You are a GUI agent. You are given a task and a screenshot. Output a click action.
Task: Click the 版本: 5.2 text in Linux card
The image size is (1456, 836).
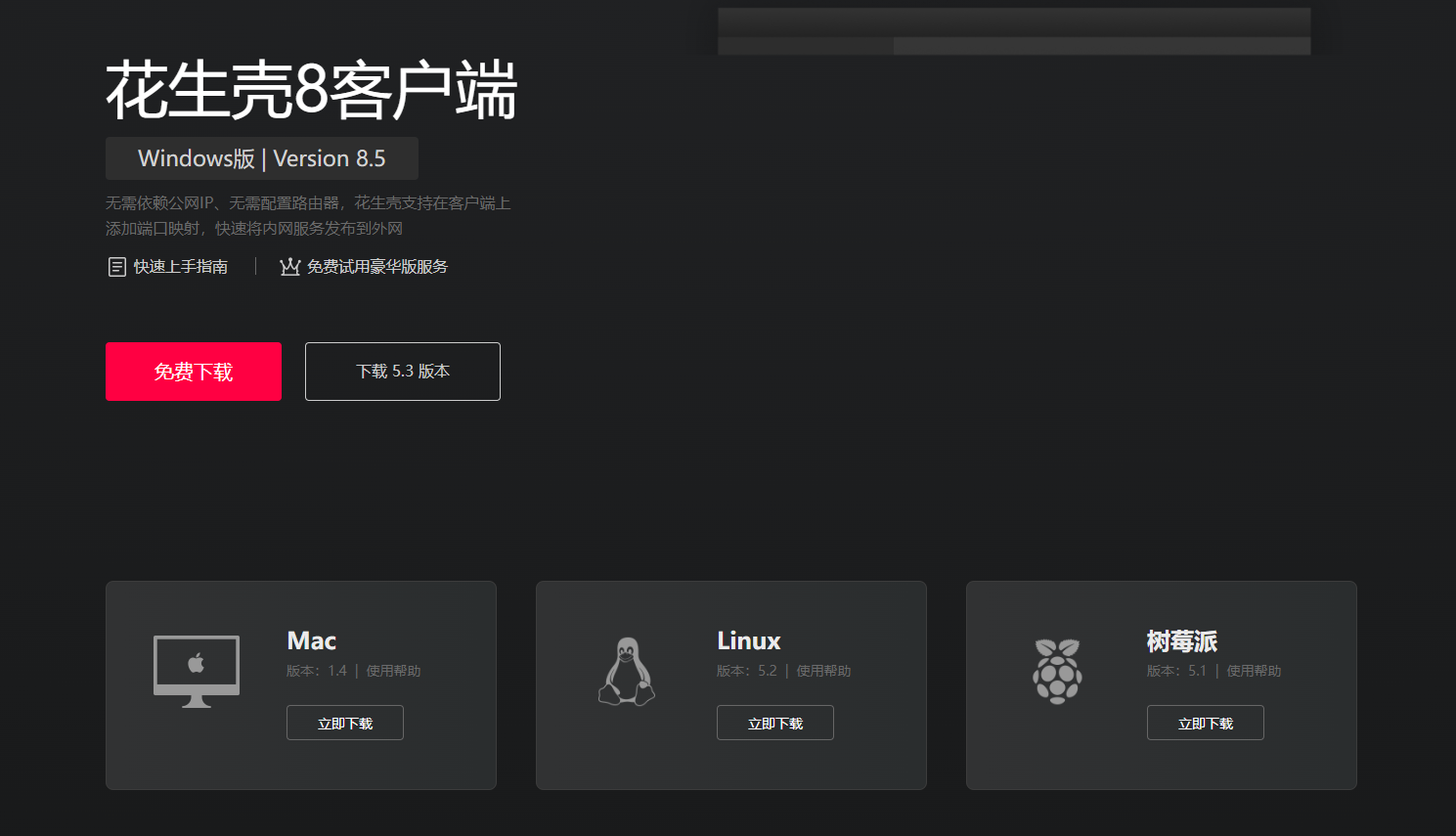pyautogui.click(x=747, y=671)
